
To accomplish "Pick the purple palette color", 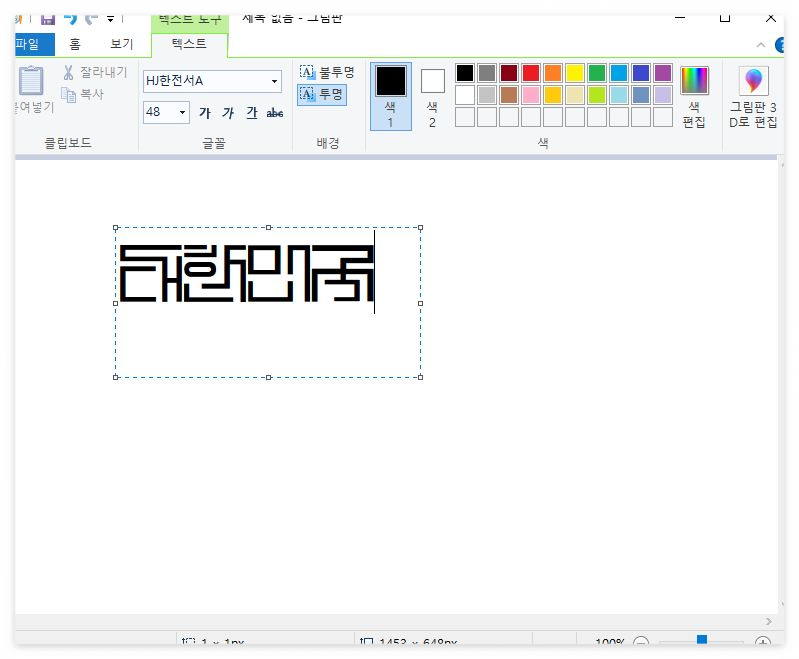I will [x=662, y=73].
